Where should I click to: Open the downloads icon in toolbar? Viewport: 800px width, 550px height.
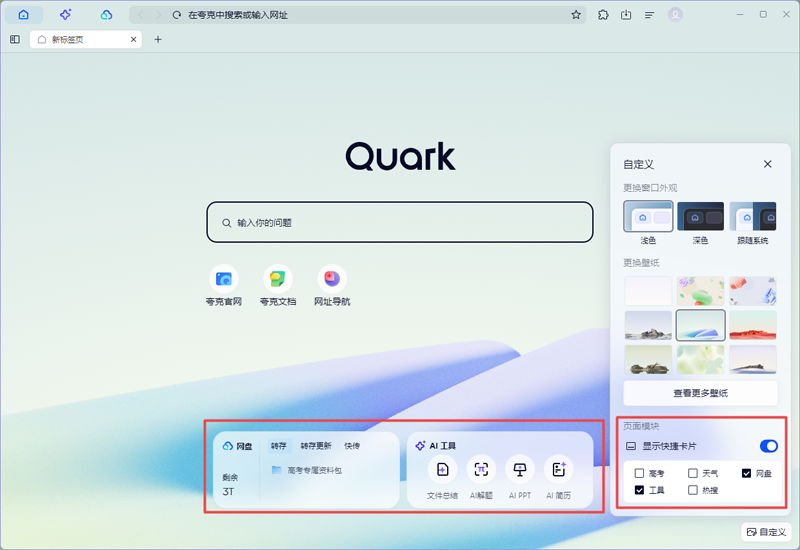click(x=626, y=15)
